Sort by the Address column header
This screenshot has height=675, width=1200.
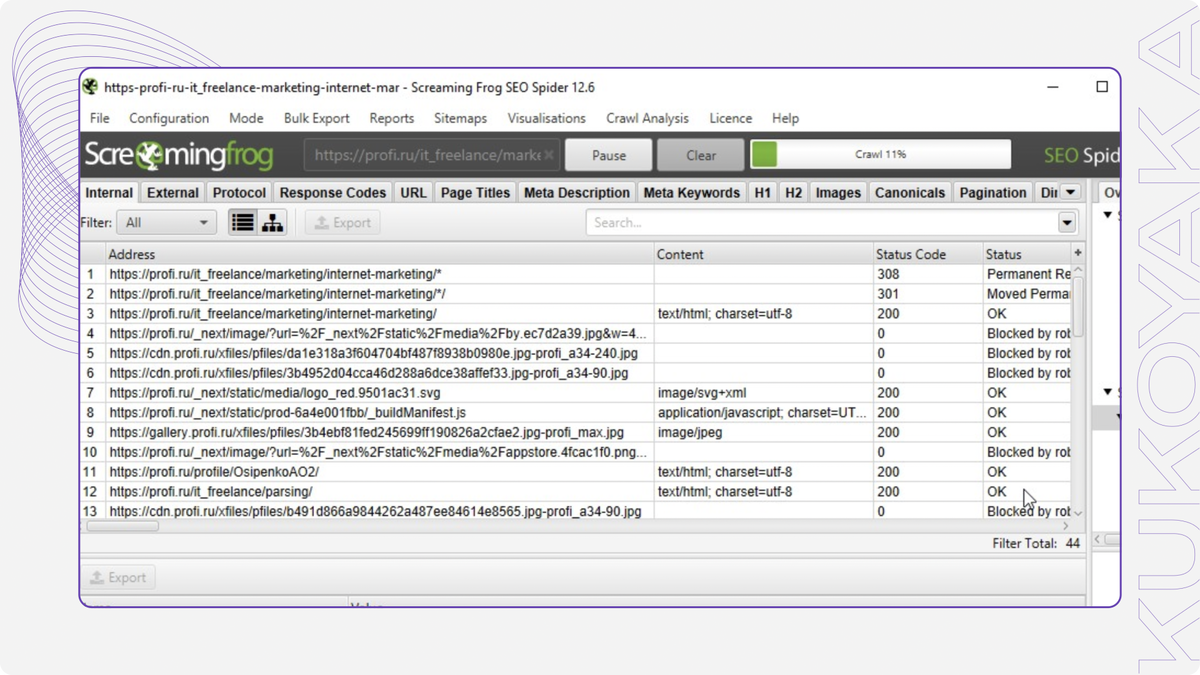click(380, 254)
